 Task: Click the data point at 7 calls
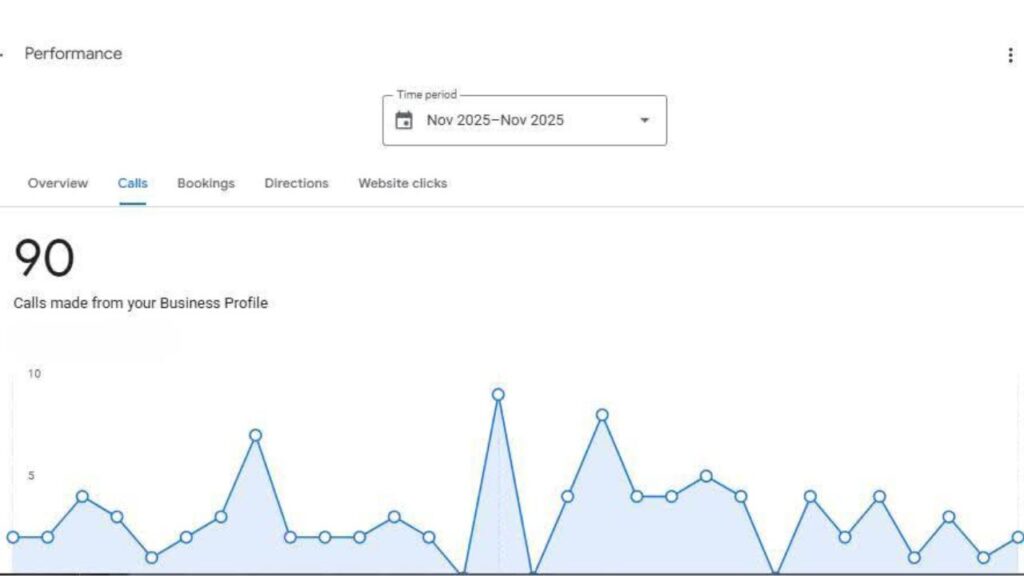click(x=255, y=435)
